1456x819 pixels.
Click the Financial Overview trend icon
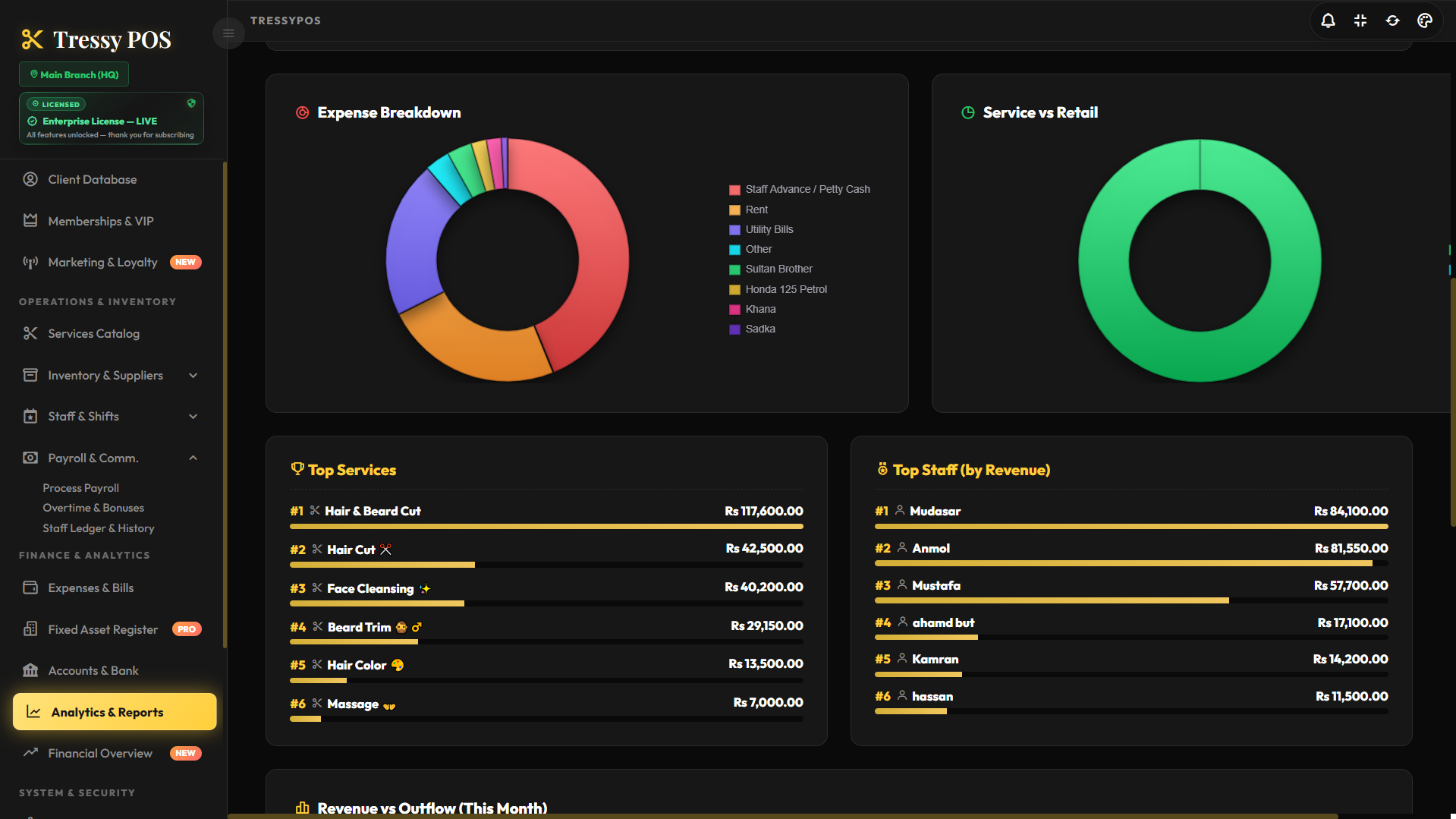coord(30,753)
